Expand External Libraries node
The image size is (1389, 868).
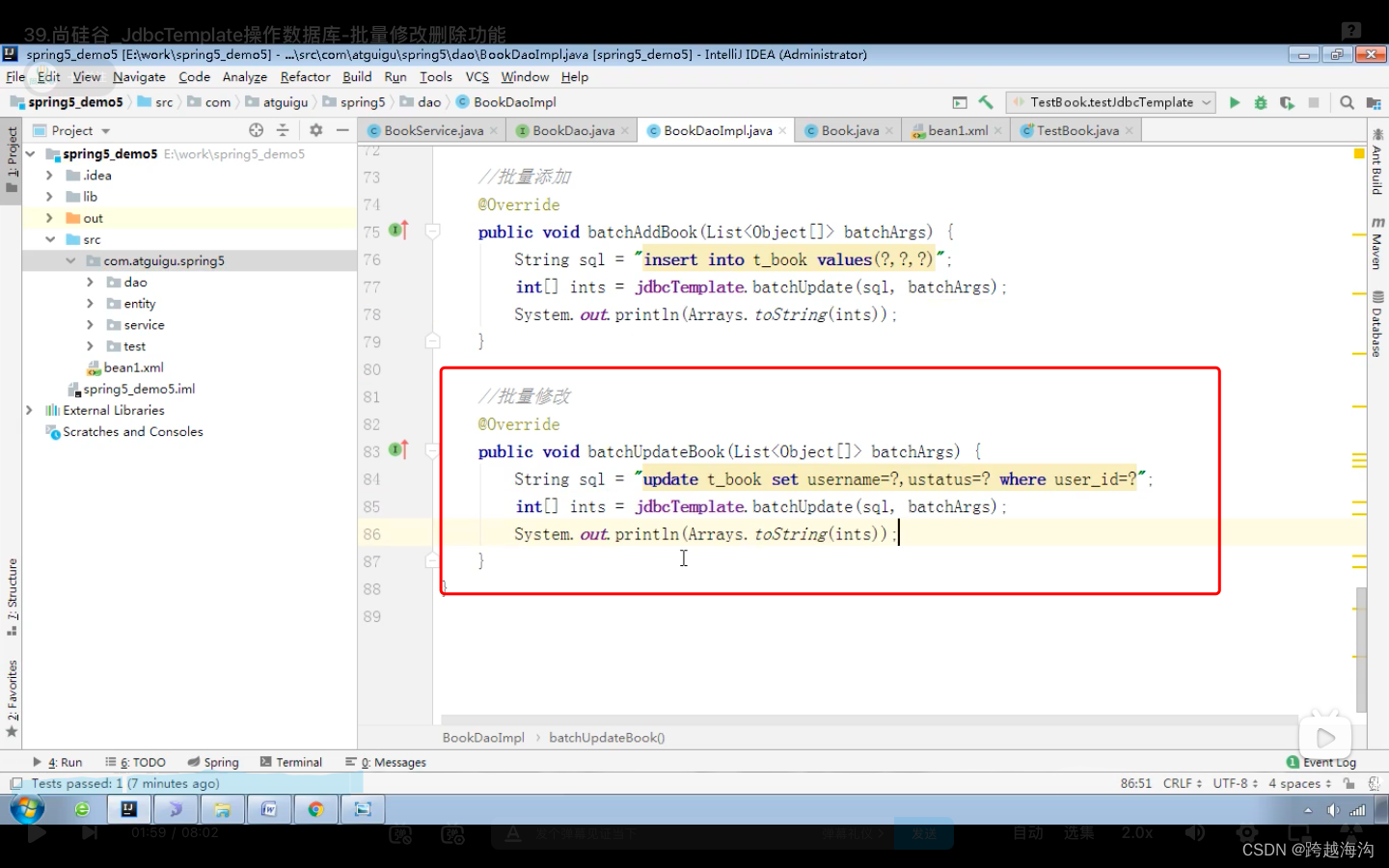click(29, 410)
